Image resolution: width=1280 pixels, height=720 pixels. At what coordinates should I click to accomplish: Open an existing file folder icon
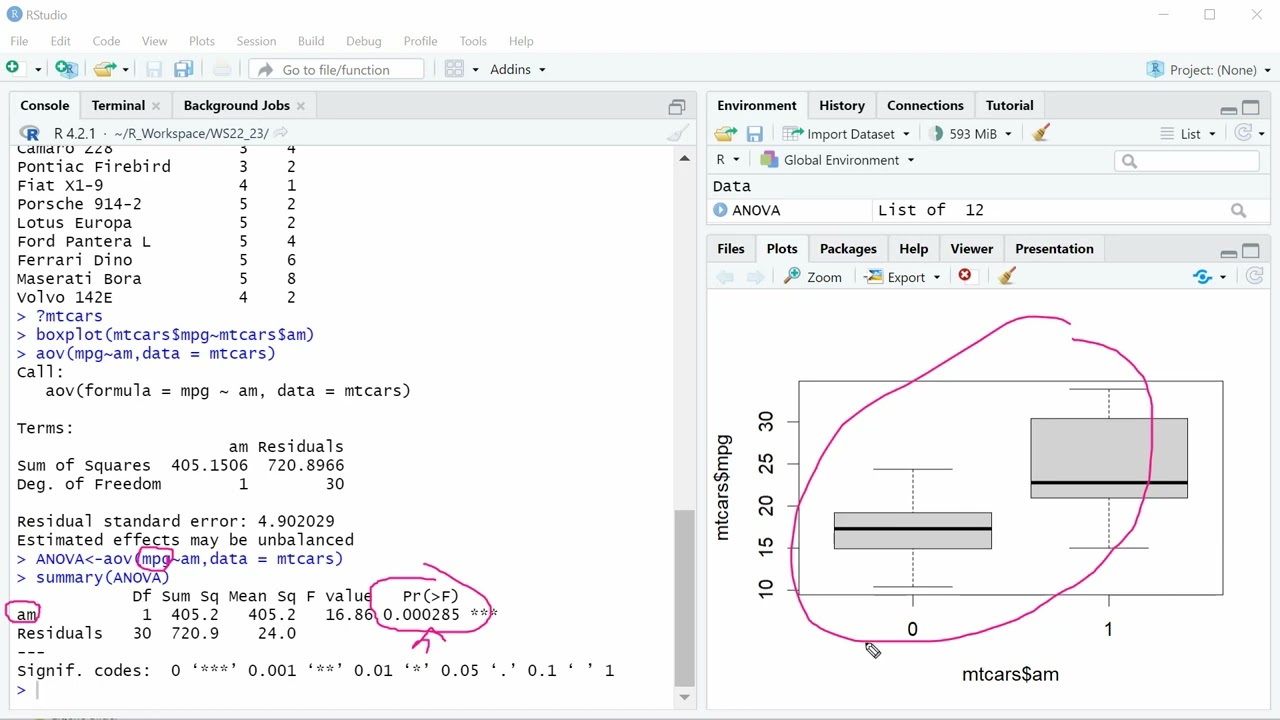pos(104,69)
